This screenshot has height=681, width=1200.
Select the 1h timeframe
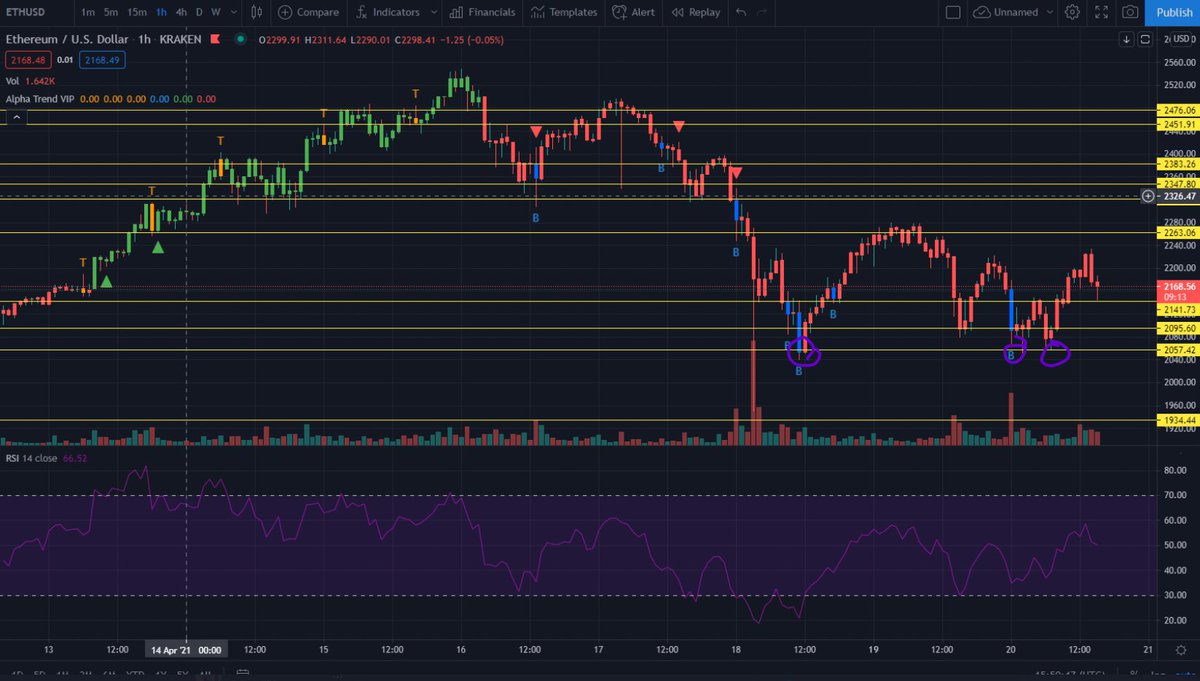coord(161,12)
